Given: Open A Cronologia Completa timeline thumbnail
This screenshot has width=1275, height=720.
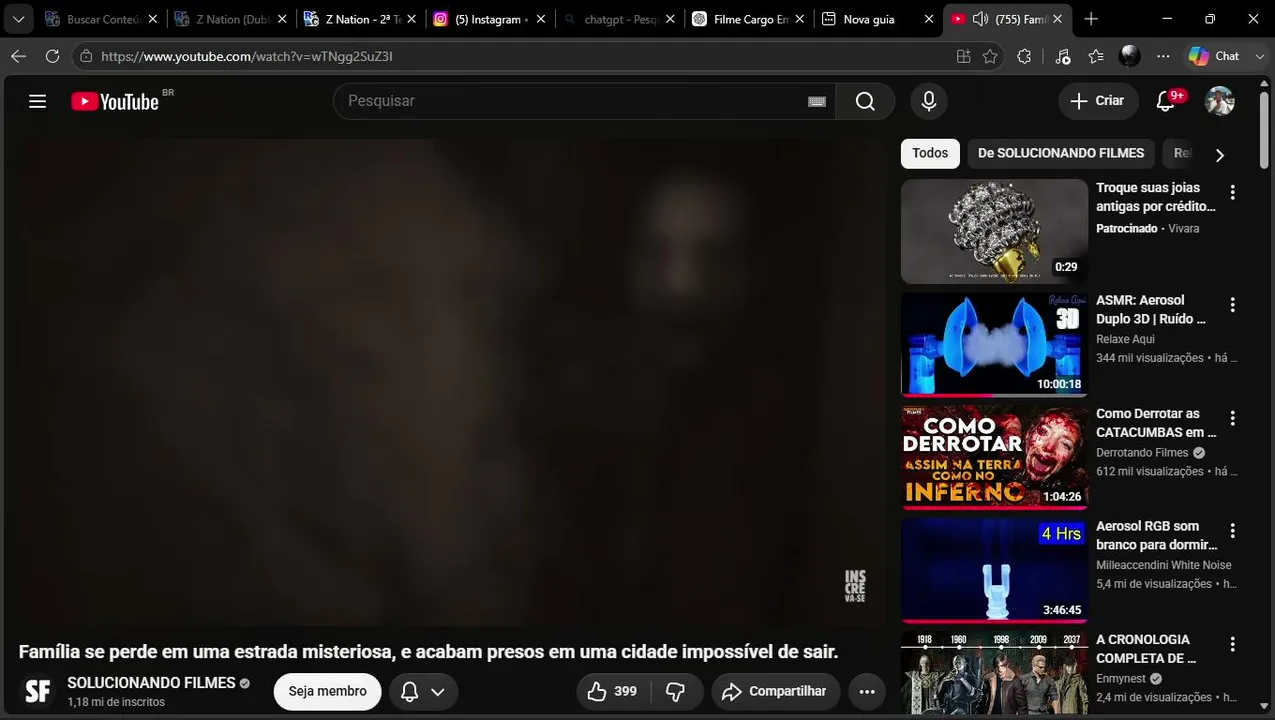Looking at the screenshot, I should [994, 673].
